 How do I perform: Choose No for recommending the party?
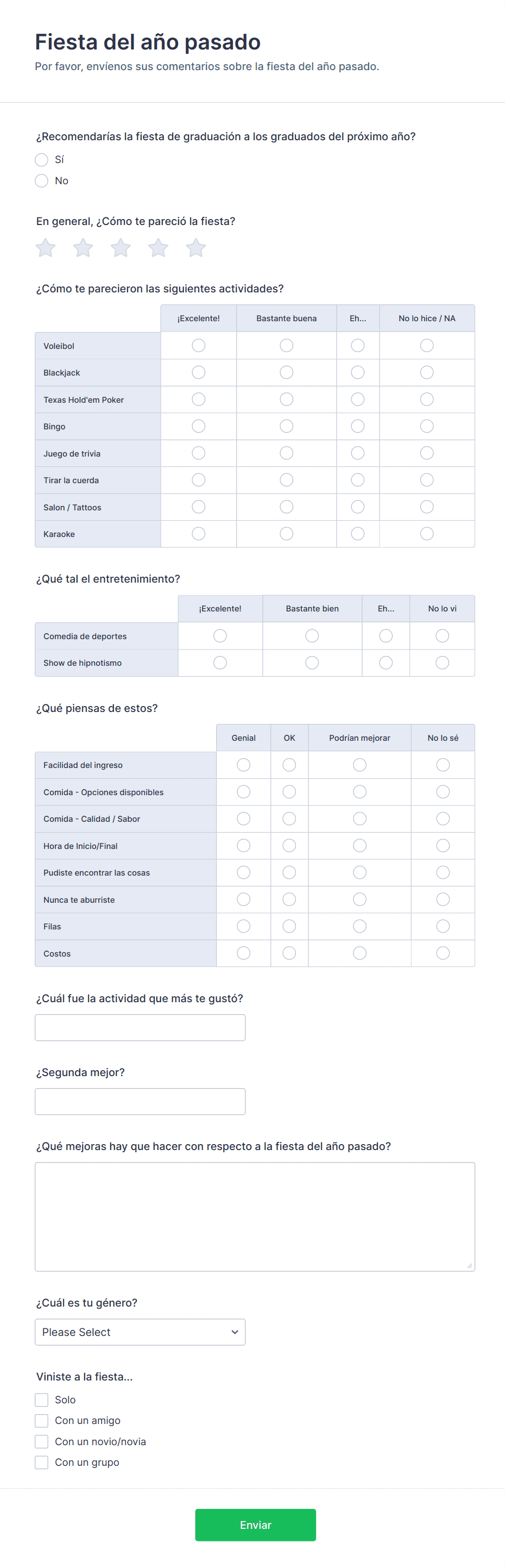pyautogui.click(x=41, y=181)
